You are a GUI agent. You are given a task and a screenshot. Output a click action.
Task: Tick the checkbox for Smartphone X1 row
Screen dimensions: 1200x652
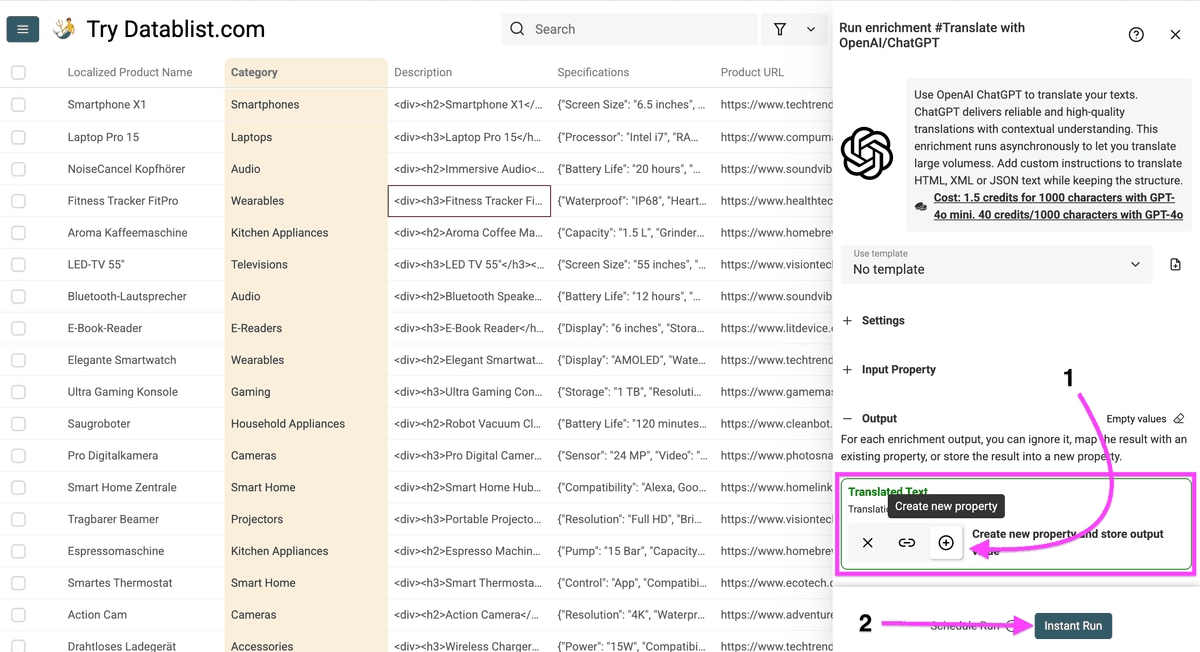click(18, 104)
